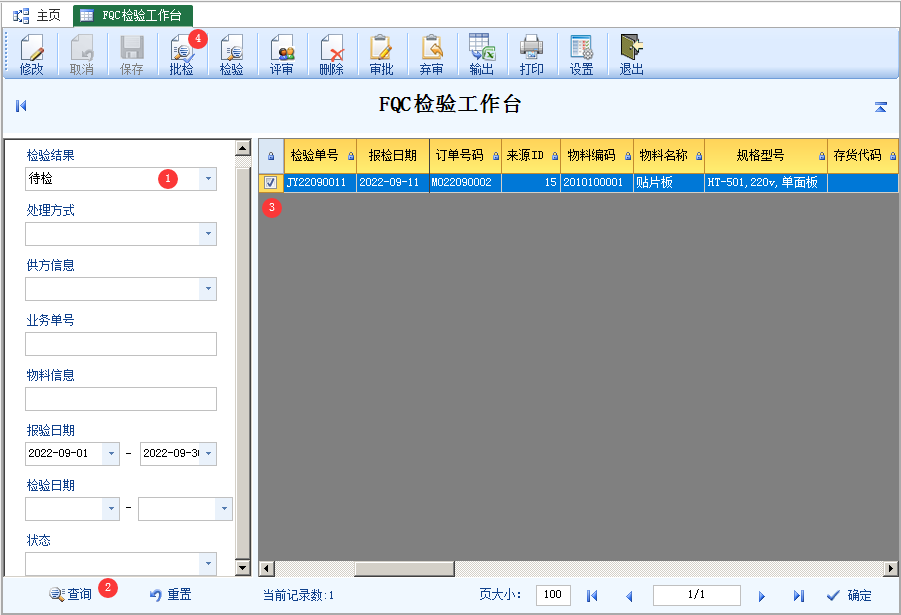Start batch inspection with 批检 icon
This screenshot has height=615, width=901.
(182, 55)
